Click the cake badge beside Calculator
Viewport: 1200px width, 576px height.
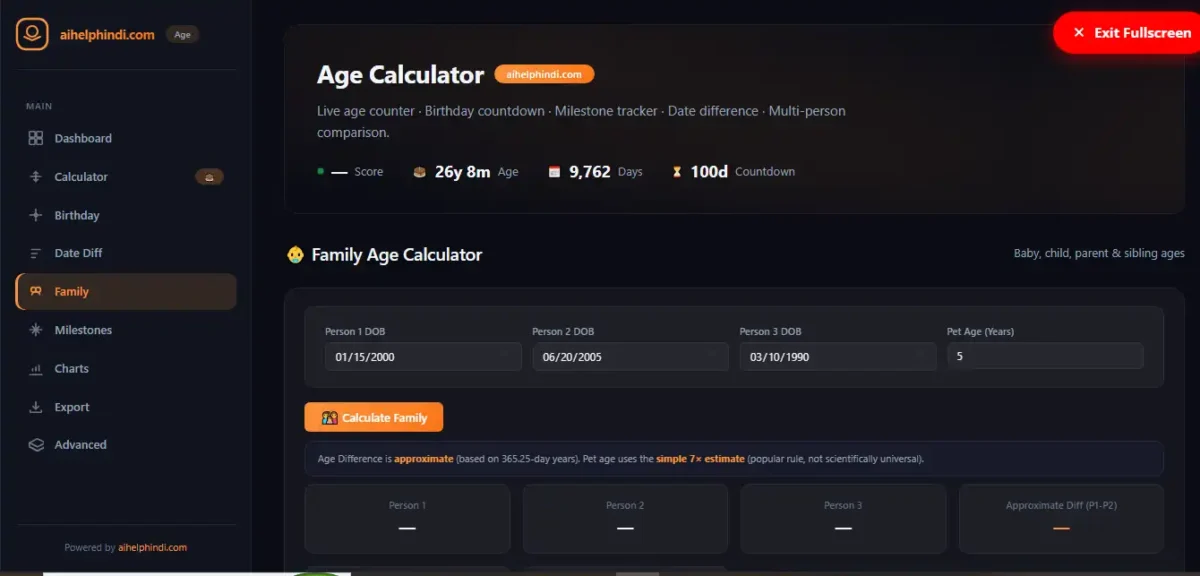coord(209,177)
